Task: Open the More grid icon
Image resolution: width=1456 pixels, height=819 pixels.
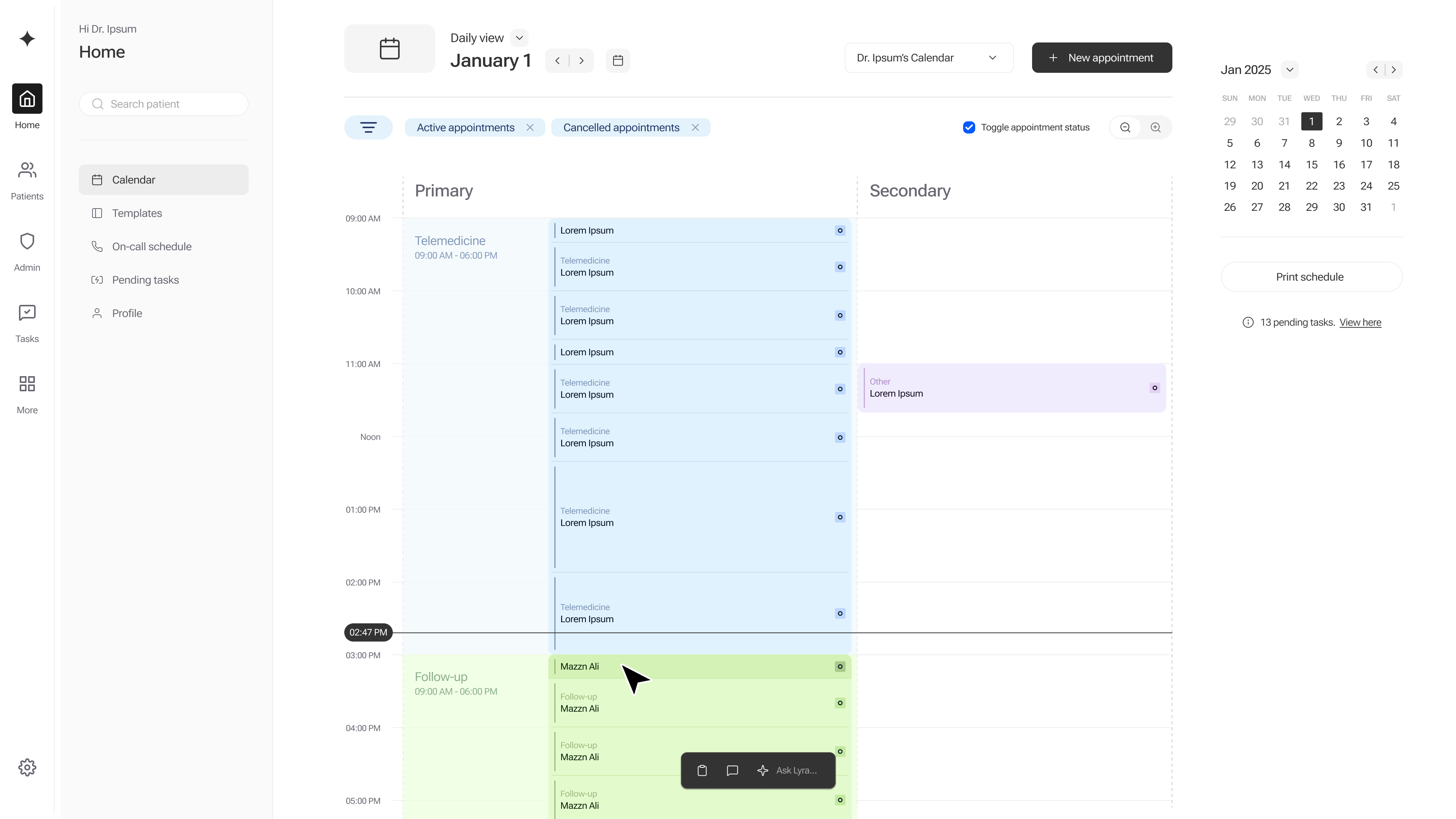Action: 27,384
